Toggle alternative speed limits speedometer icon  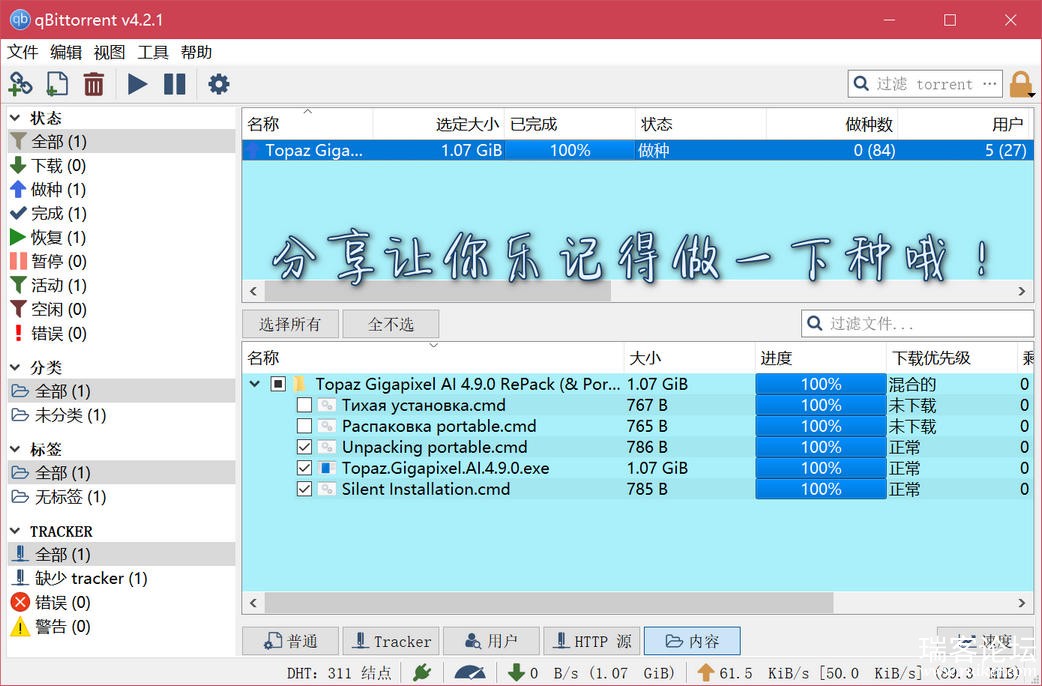(x=470, y=673)
